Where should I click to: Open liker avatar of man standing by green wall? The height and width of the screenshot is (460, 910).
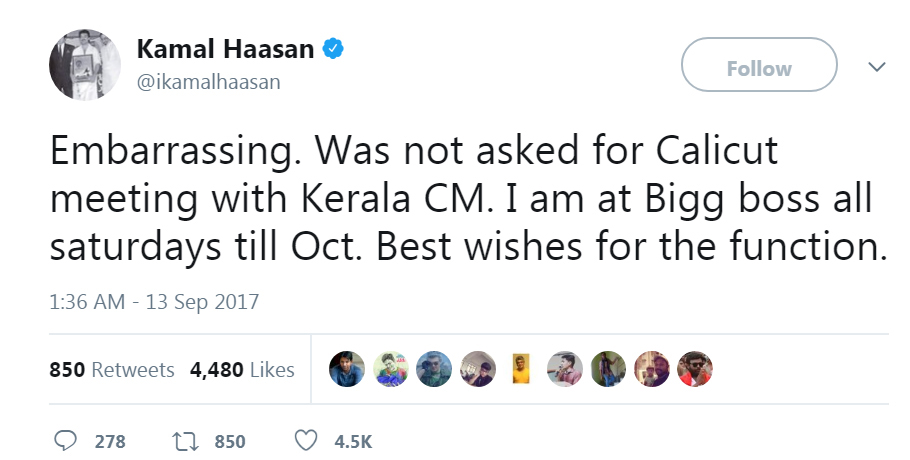pos(607,369)
